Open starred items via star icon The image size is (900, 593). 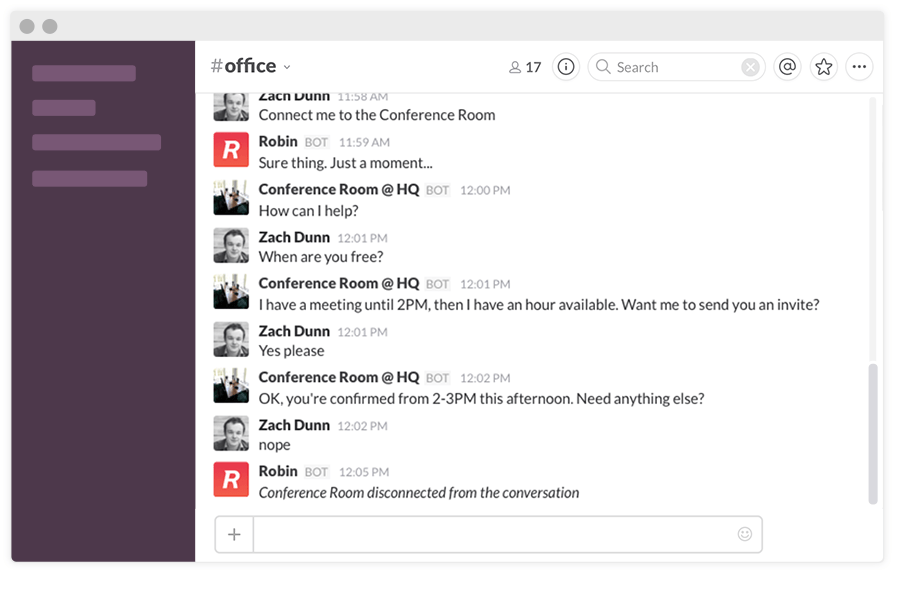pos(823,67)
